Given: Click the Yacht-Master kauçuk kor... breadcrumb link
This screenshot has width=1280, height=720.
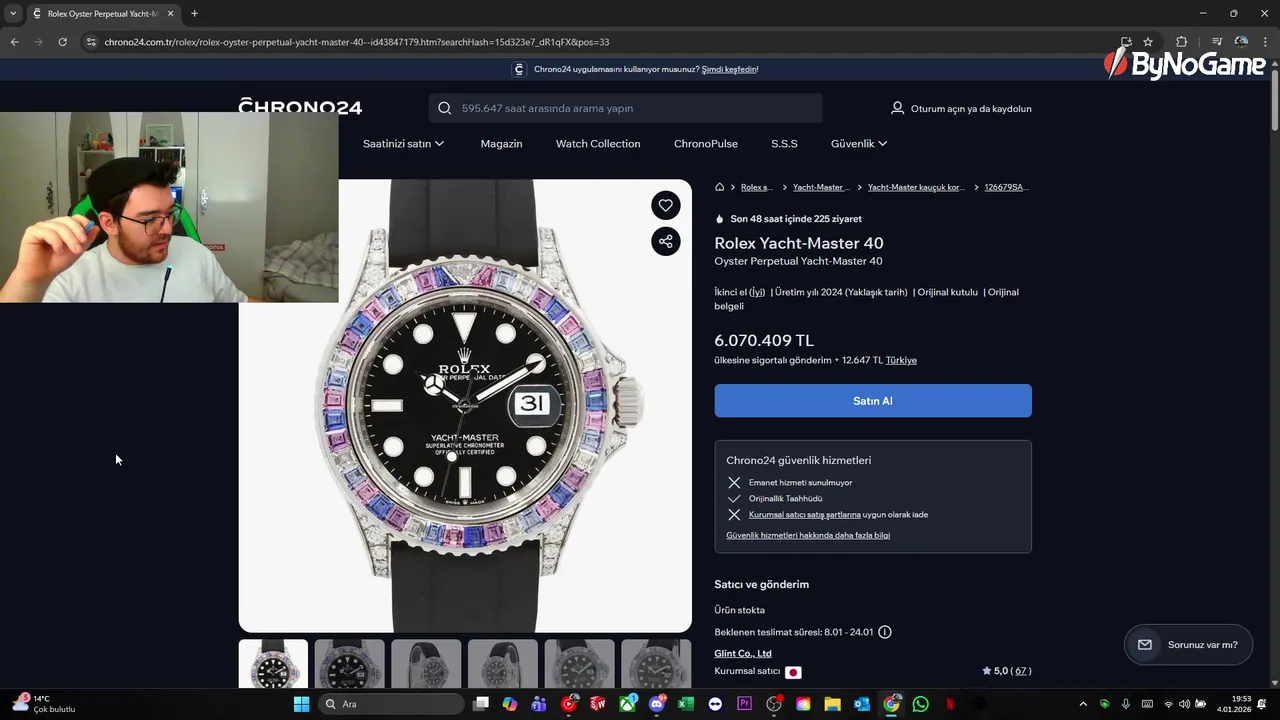Looking at the screenshot, I should 917,187.
